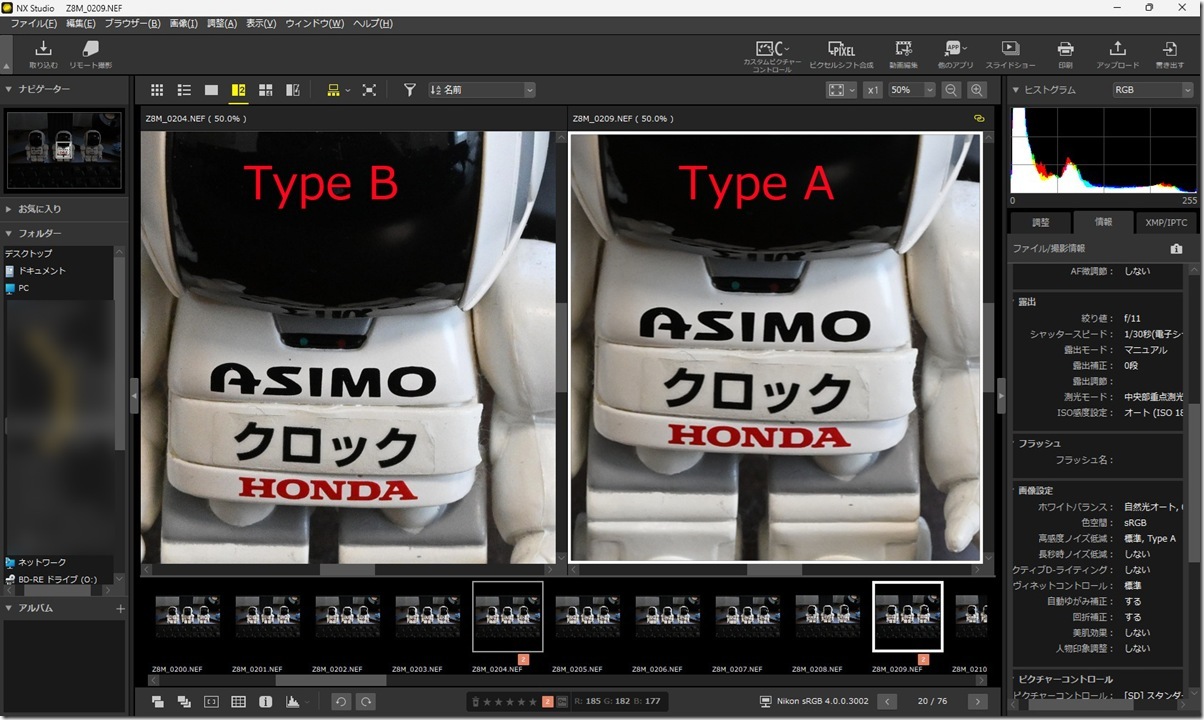The width and height of the screenshot is (1204, 720).
Task: Switch to the 調整 tab
Action: (1040, 222)
